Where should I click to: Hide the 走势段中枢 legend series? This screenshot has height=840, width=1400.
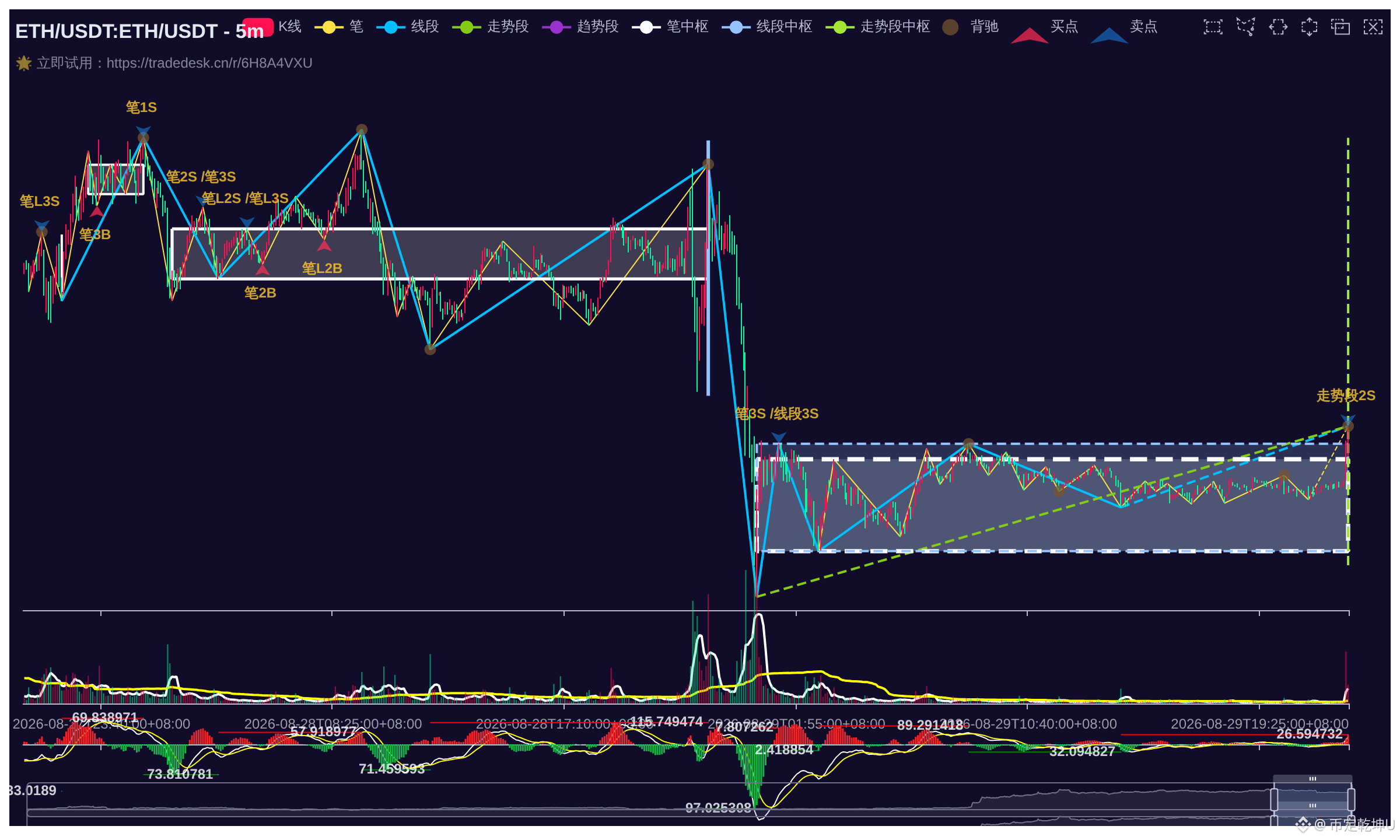pyautogui.click(x=878, y=27)
